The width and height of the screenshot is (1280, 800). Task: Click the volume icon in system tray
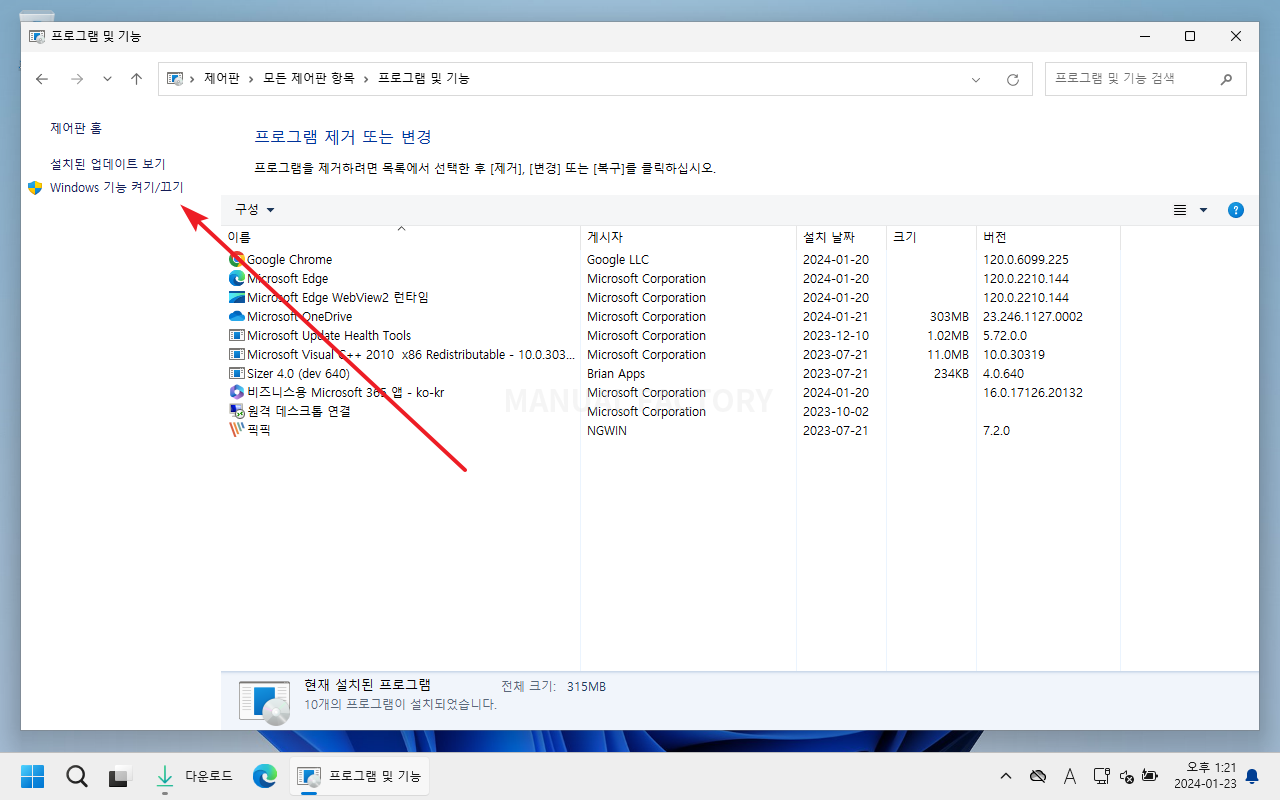1127,776
